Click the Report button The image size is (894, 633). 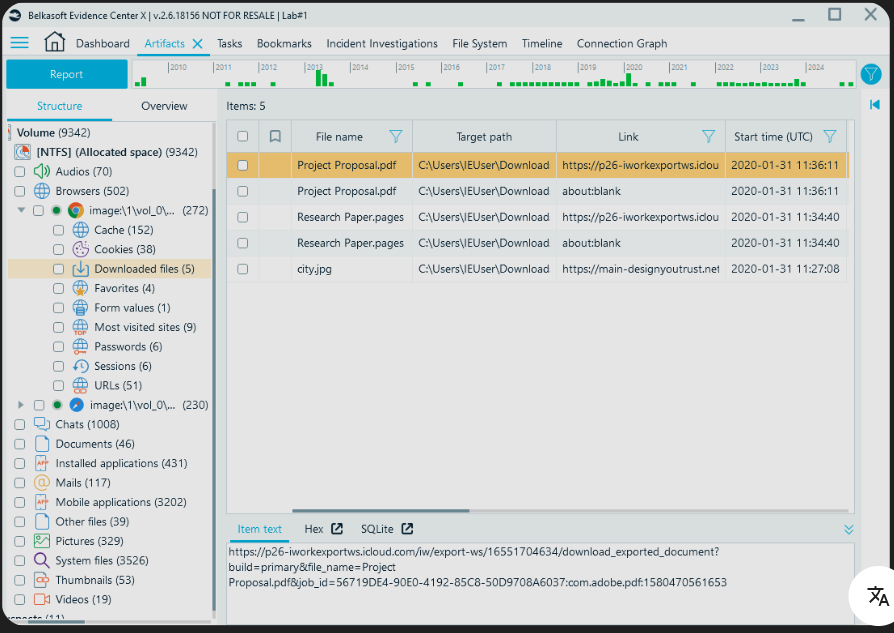point(66,74)
